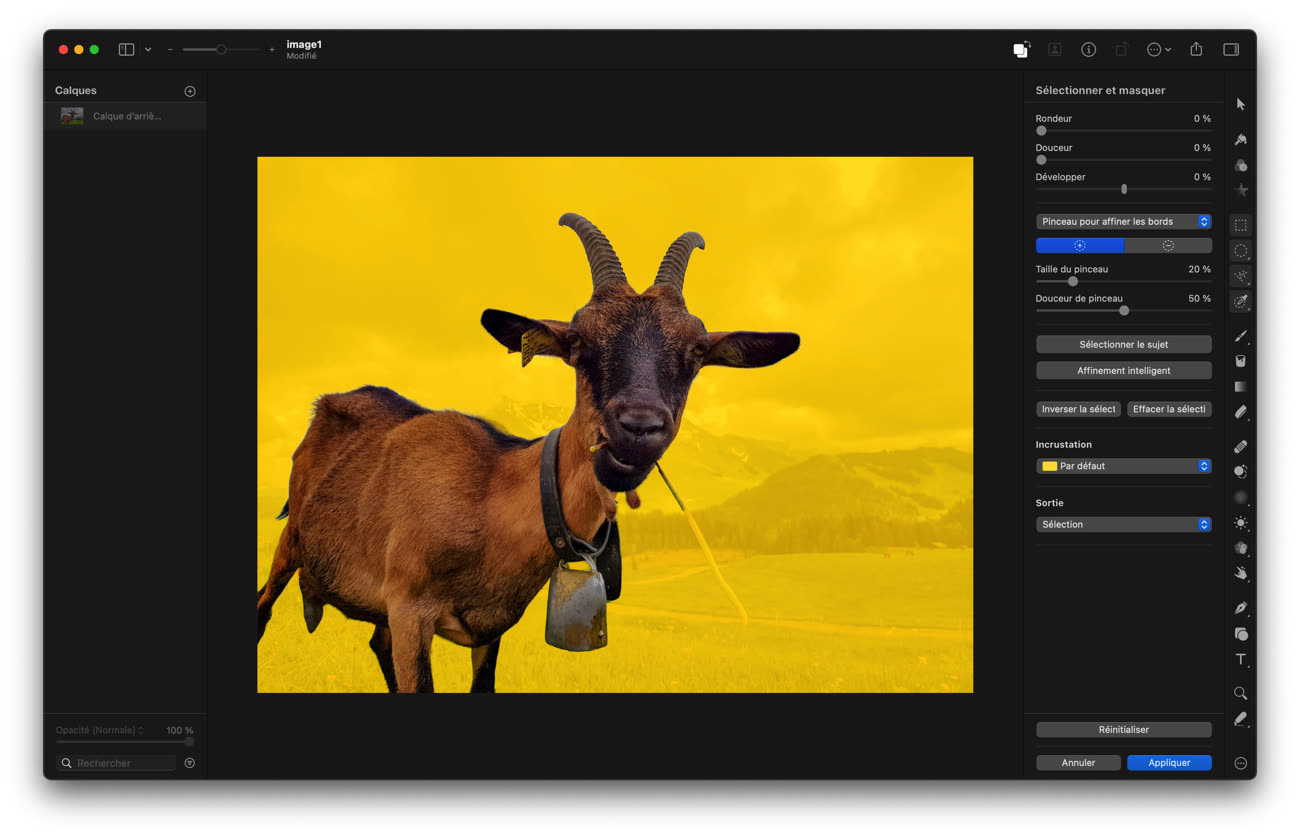Click the 50 % brush softness value

click(1199, 298)
